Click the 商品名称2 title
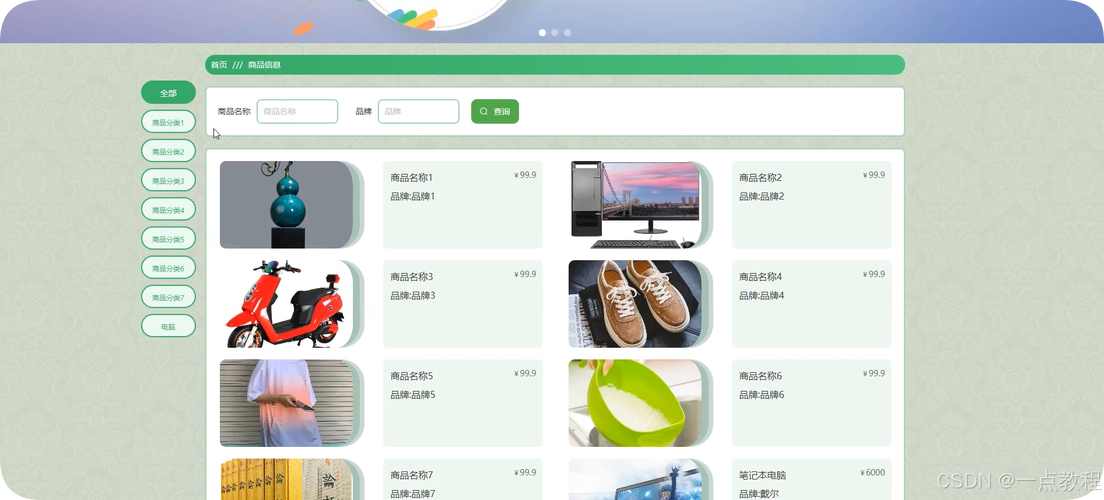The image size is (1104, 500). (x=760, y=177)
